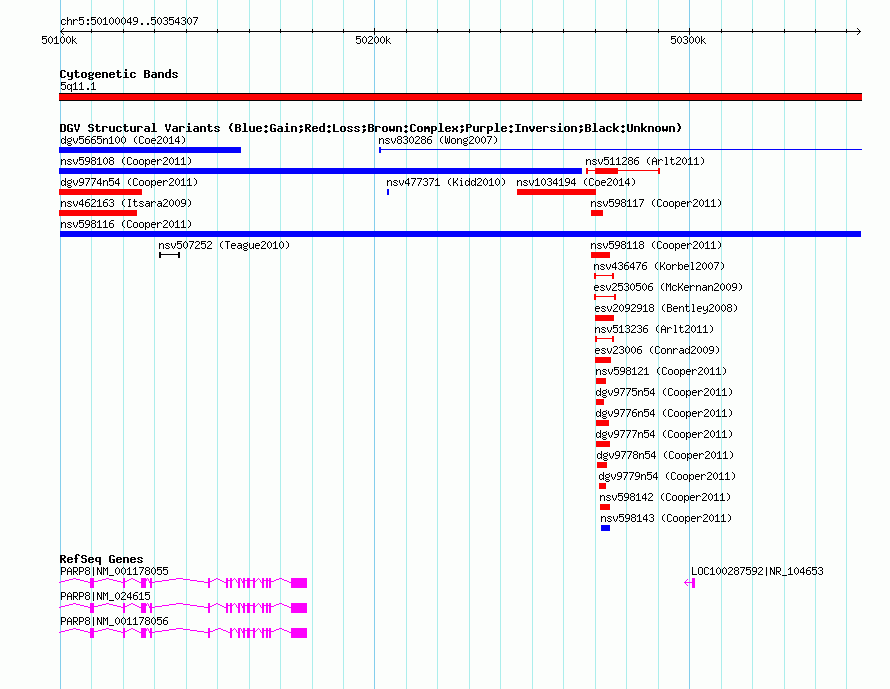Select the nsv511286 red loss glyph
The height and width of the screenshot is (689, 890).
(x=623, y=171)
